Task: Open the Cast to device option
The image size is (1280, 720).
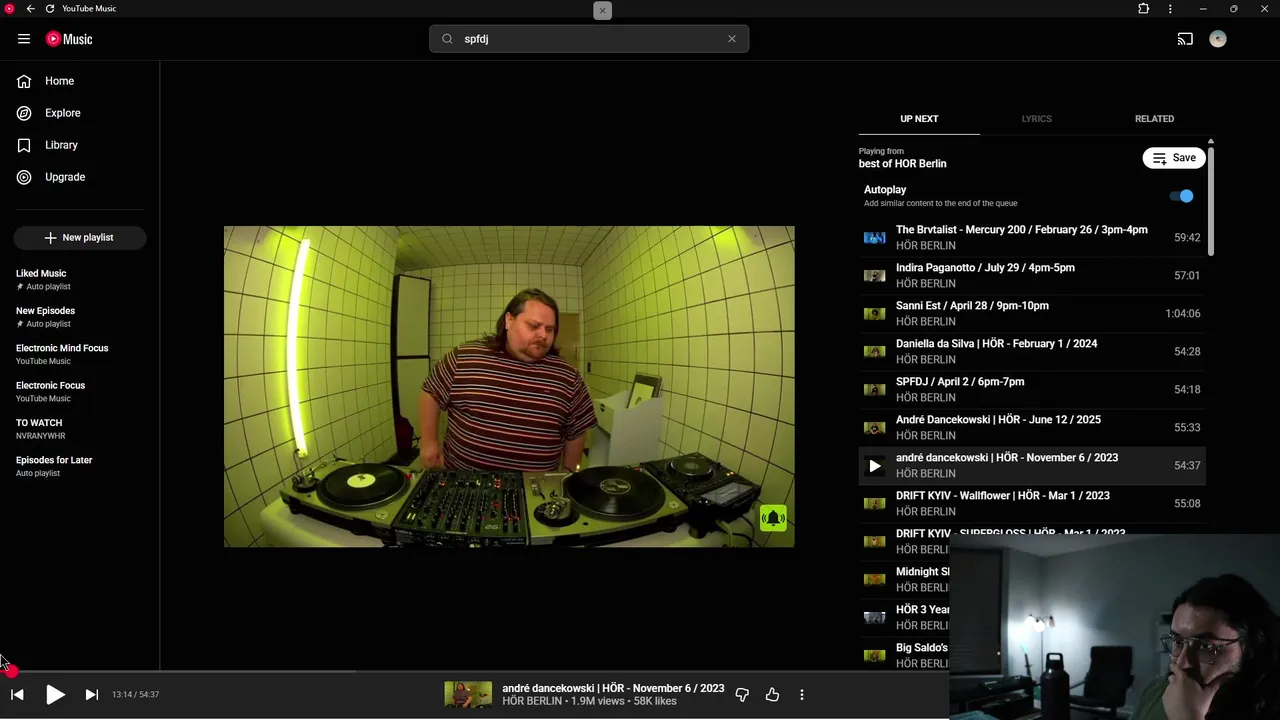Action: [1185, 39]
